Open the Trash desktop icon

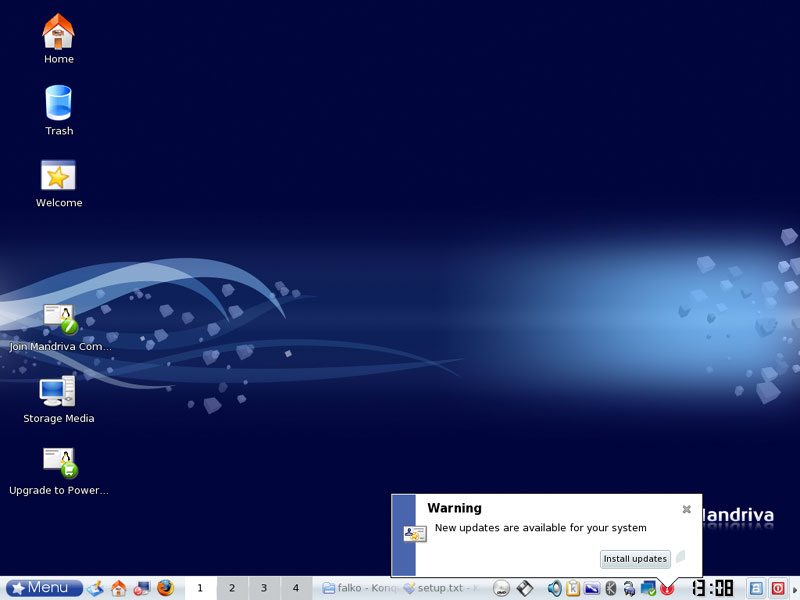pyautogui.click(x=58, y=110)
